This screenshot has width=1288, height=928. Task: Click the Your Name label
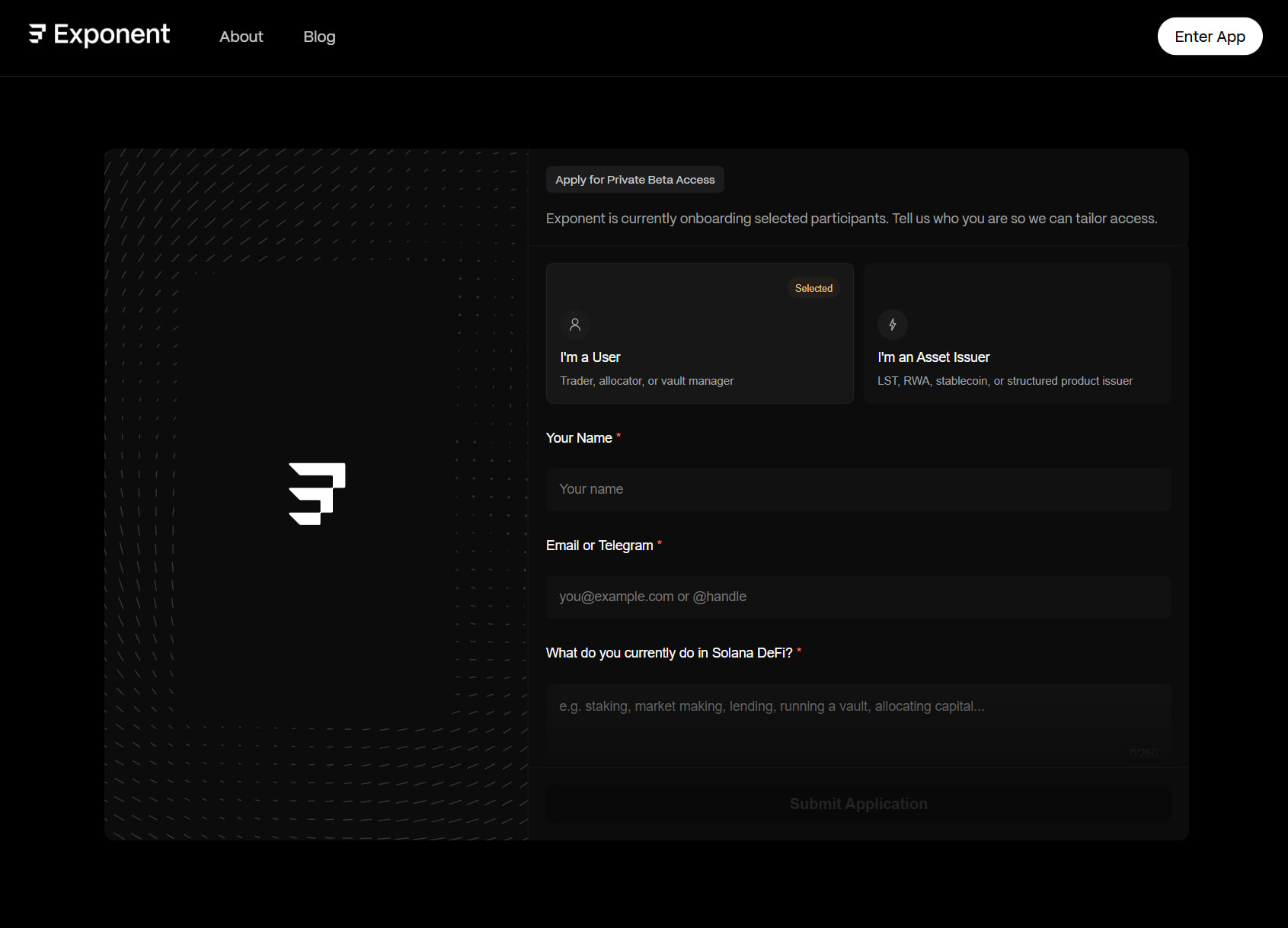coord(579,438)
